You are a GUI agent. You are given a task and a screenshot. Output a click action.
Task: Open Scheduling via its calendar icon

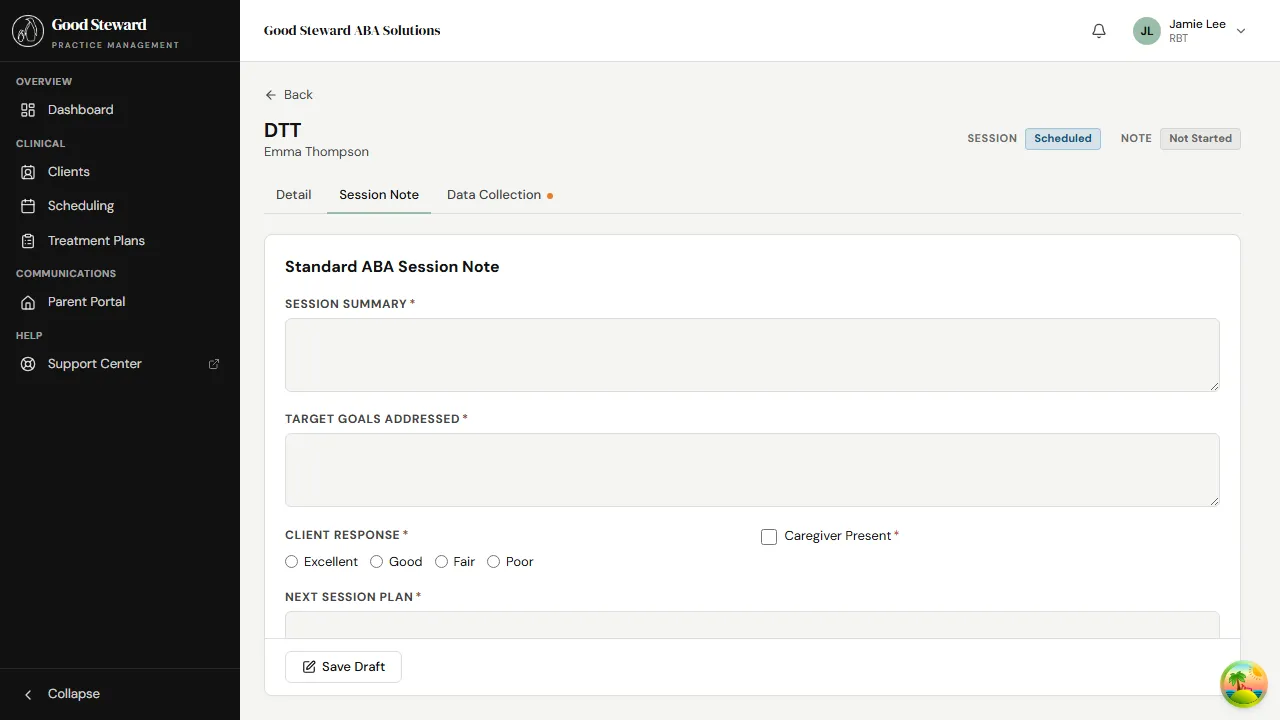click(27, 205)
